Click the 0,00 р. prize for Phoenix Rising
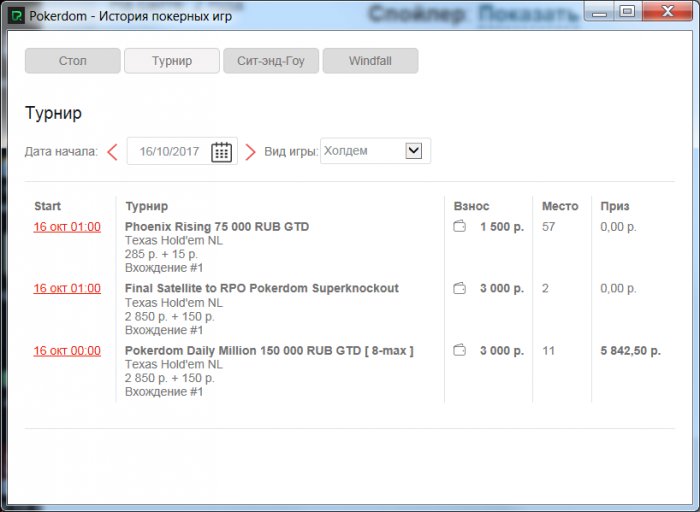Viewport: 700px width, 512px height. [618, 227]
